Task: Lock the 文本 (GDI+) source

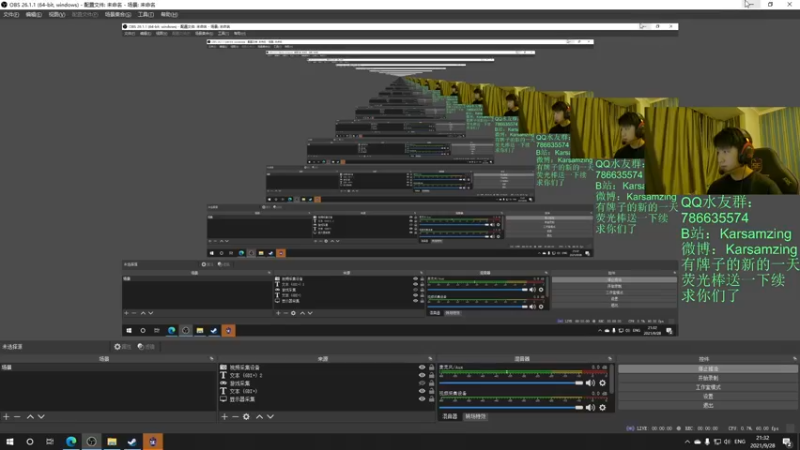Action: (432, 391)
